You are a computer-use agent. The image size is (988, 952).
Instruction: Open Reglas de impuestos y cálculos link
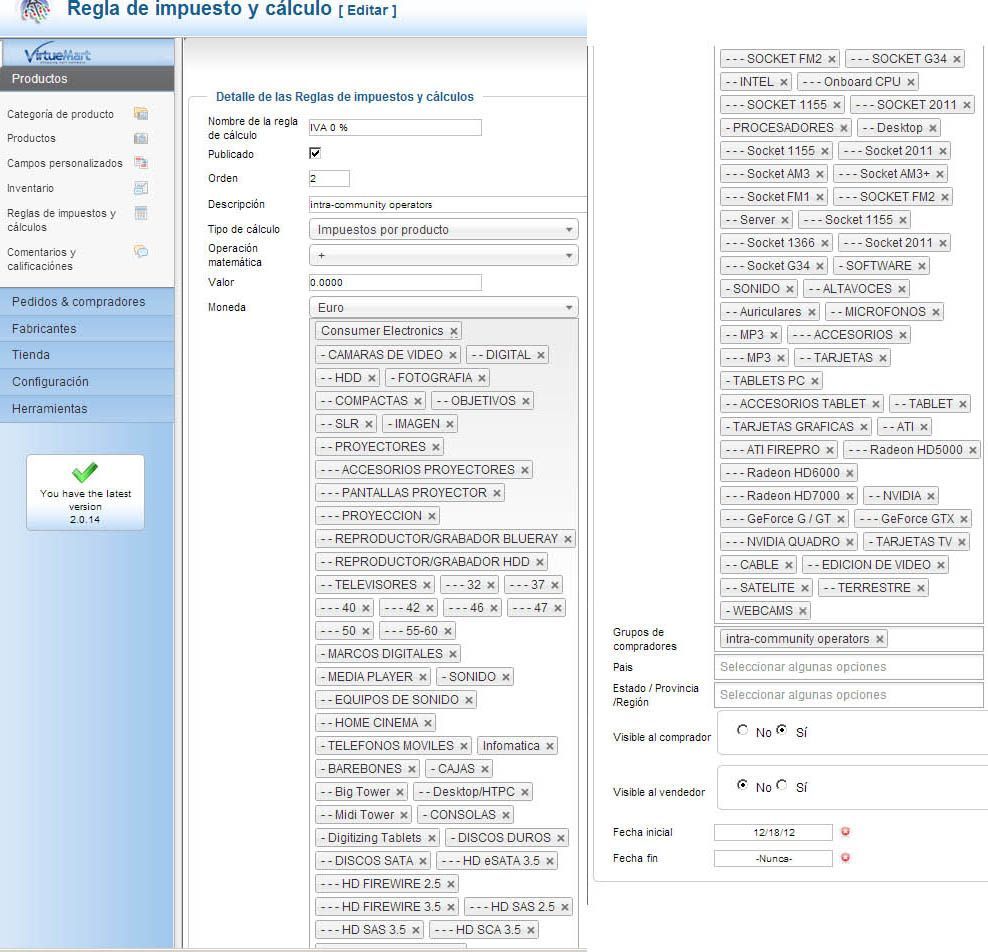(62, 220)
